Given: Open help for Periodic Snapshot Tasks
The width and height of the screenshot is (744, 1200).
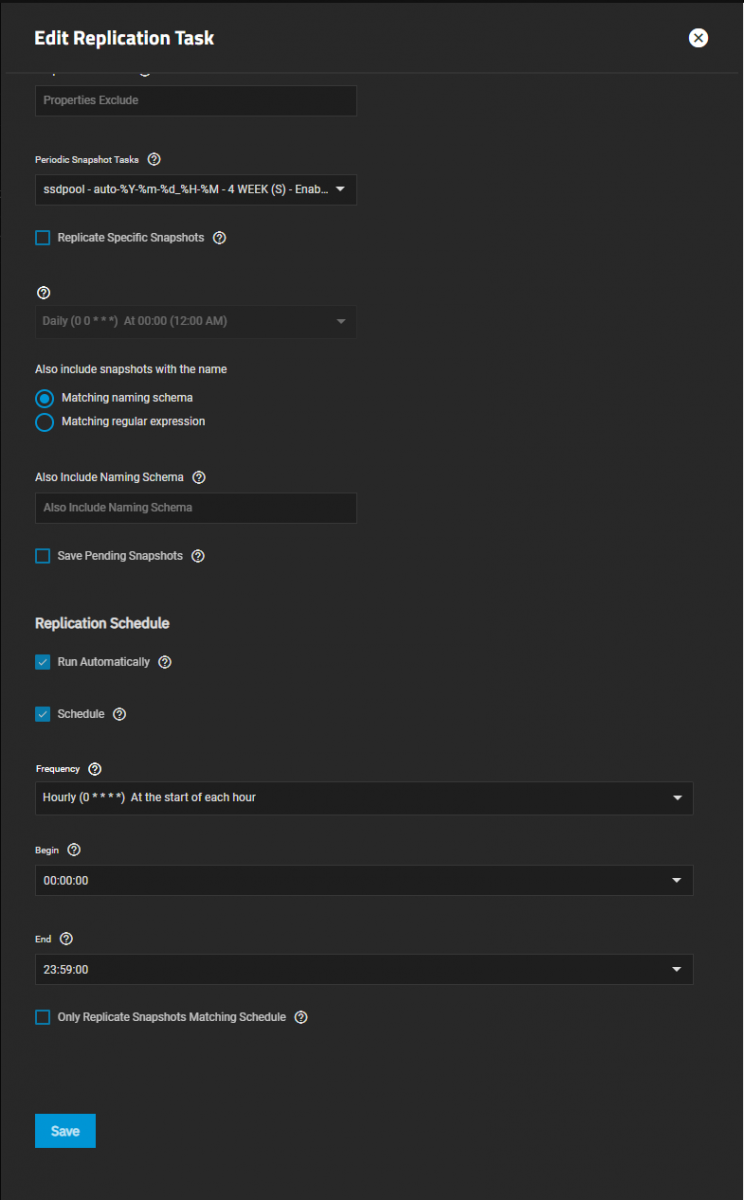Looking at the screenshot, I should (154, 159).
